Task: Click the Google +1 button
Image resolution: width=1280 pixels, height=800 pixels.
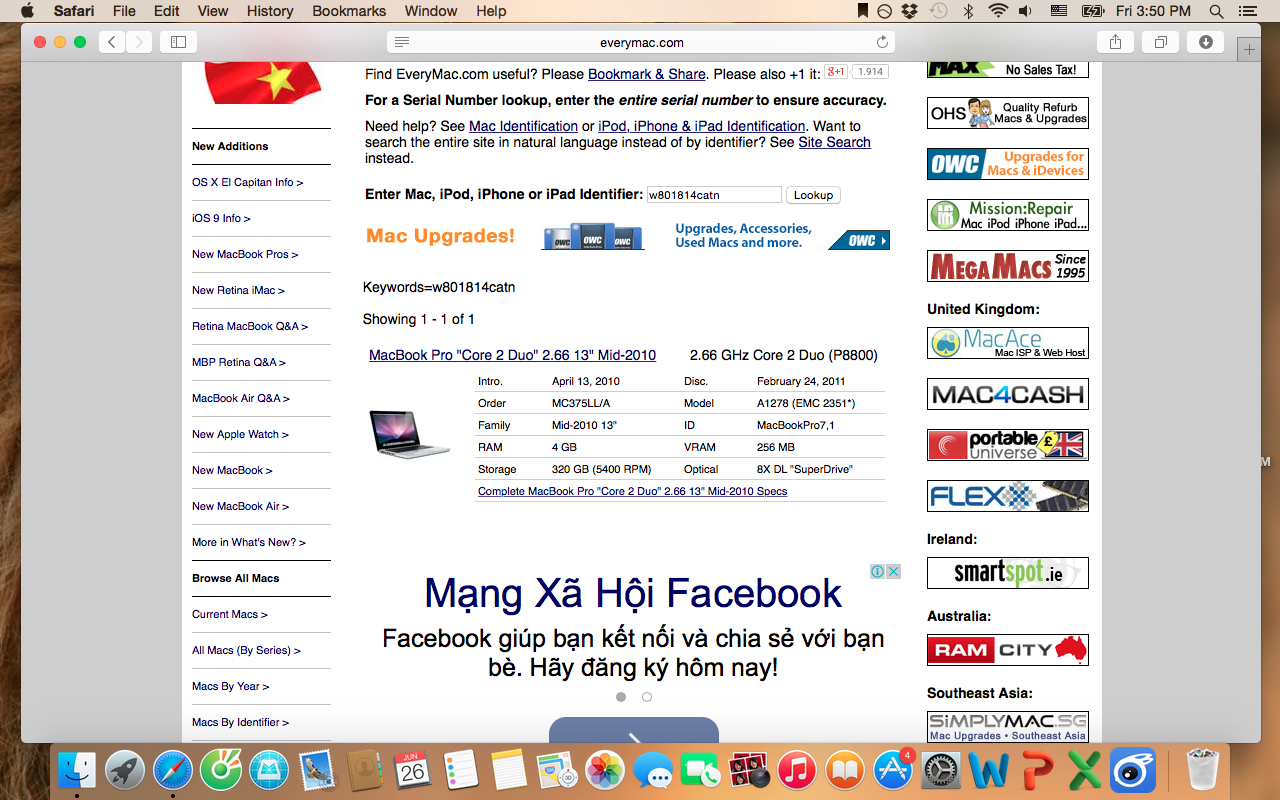Action: click(835, 72)
